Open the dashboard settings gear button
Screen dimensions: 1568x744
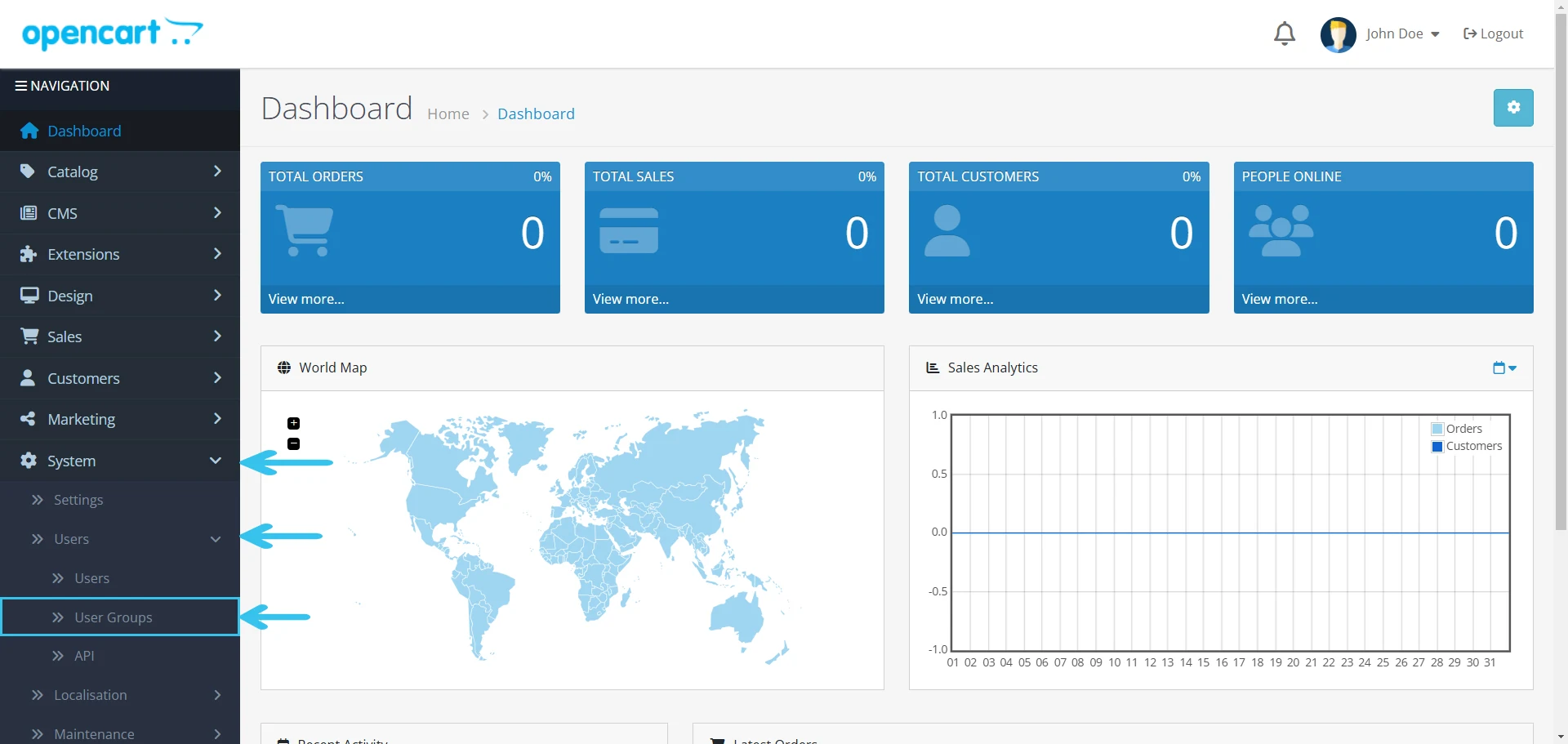click(x=1512, y=108)
